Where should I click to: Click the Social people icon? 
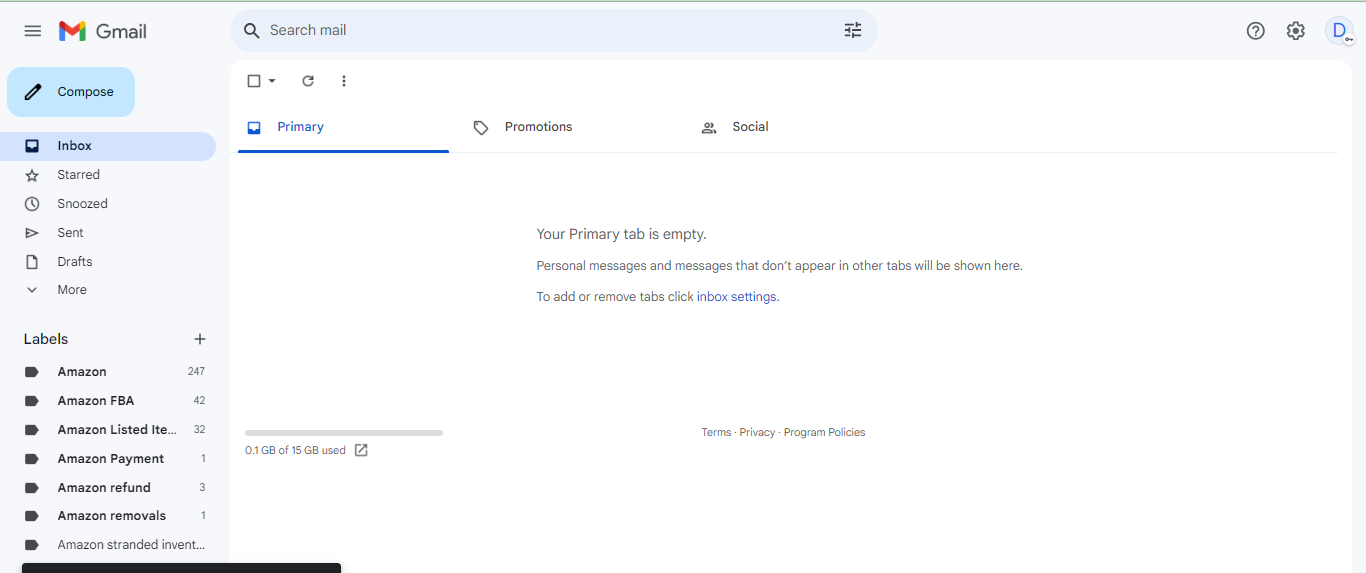click(x=709, y=128)
